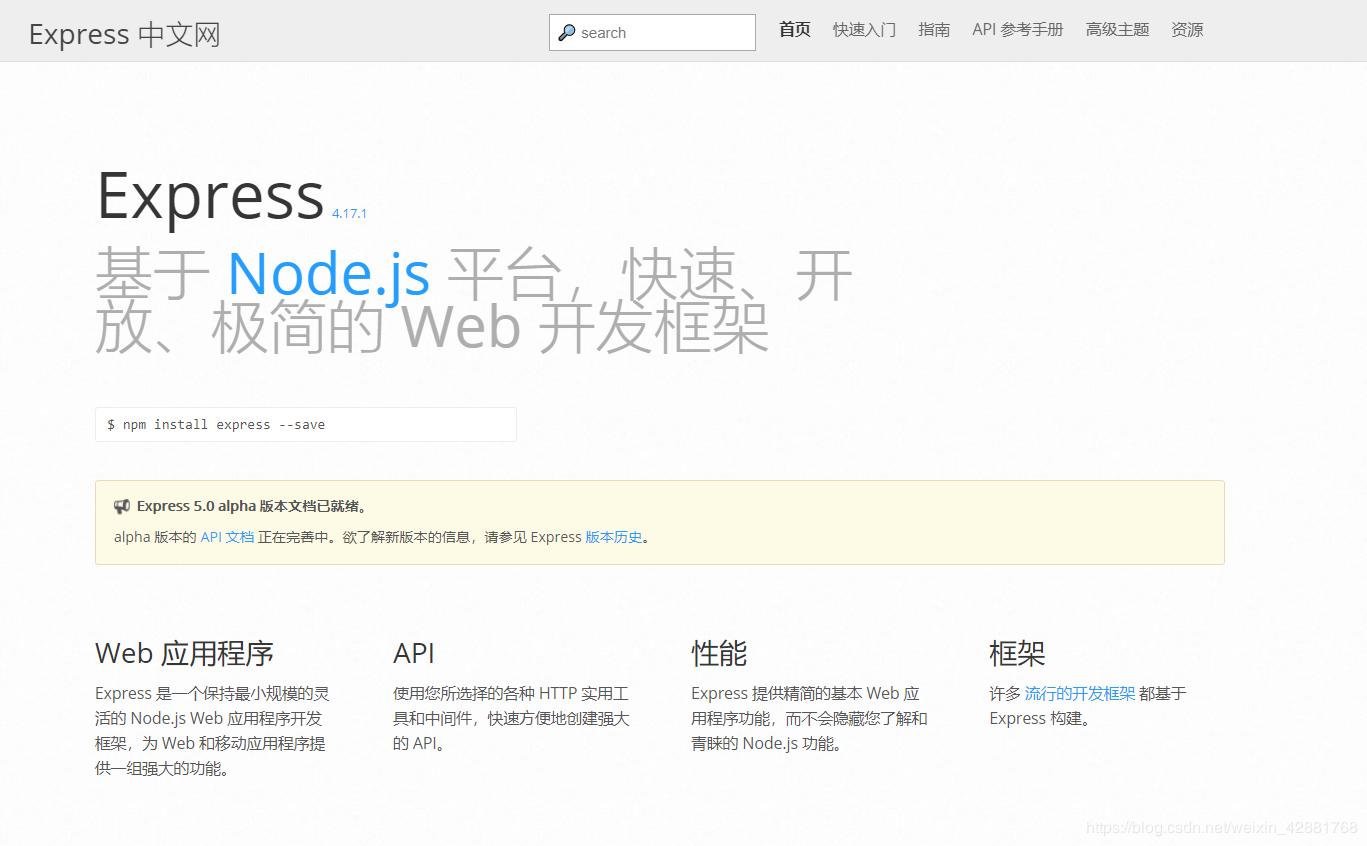
Task: Click the 性能 section heading
Action: (719, 653)
